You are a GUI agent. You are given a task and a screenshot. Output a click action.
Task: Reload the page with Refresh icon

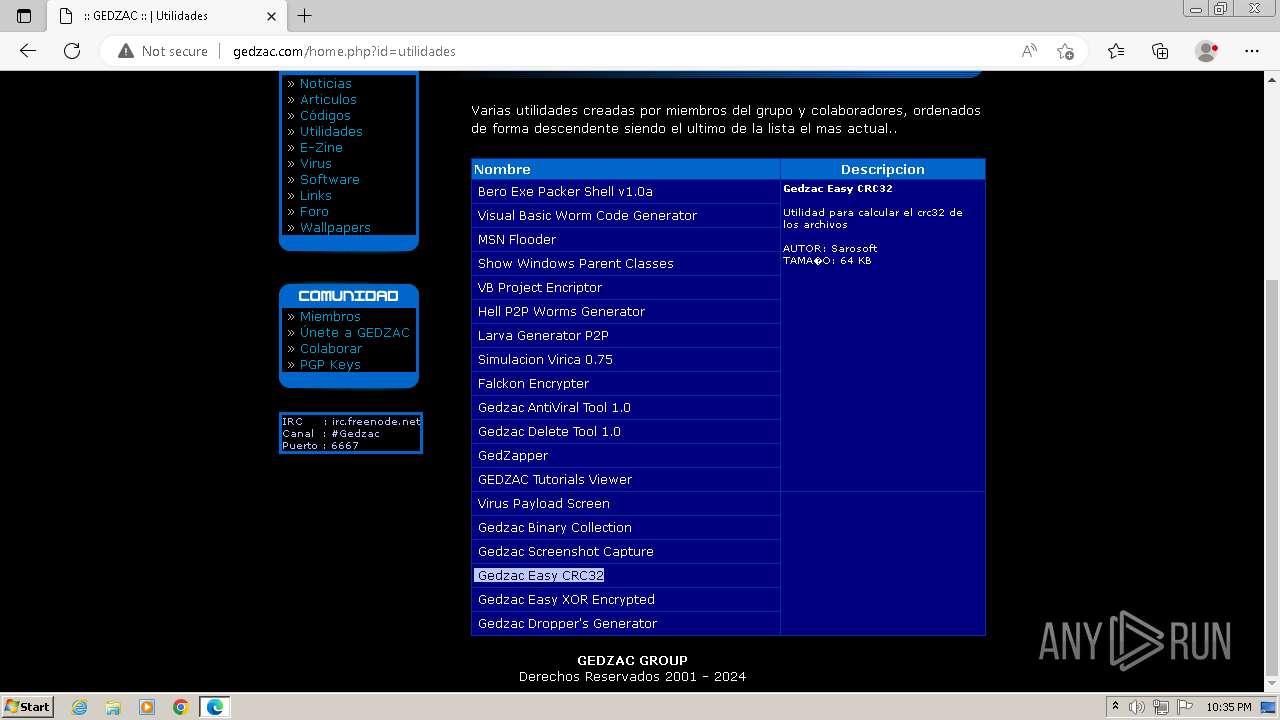72,51
